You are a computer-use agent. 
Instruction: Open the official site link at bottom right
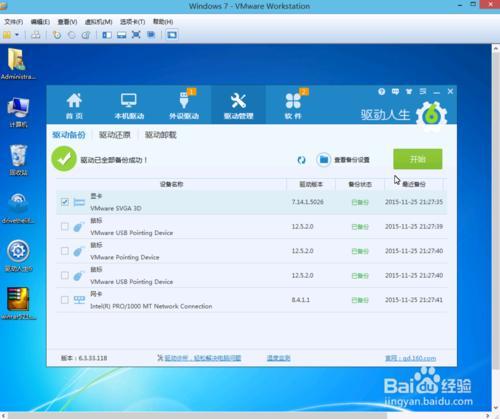(x=411, y=358)
